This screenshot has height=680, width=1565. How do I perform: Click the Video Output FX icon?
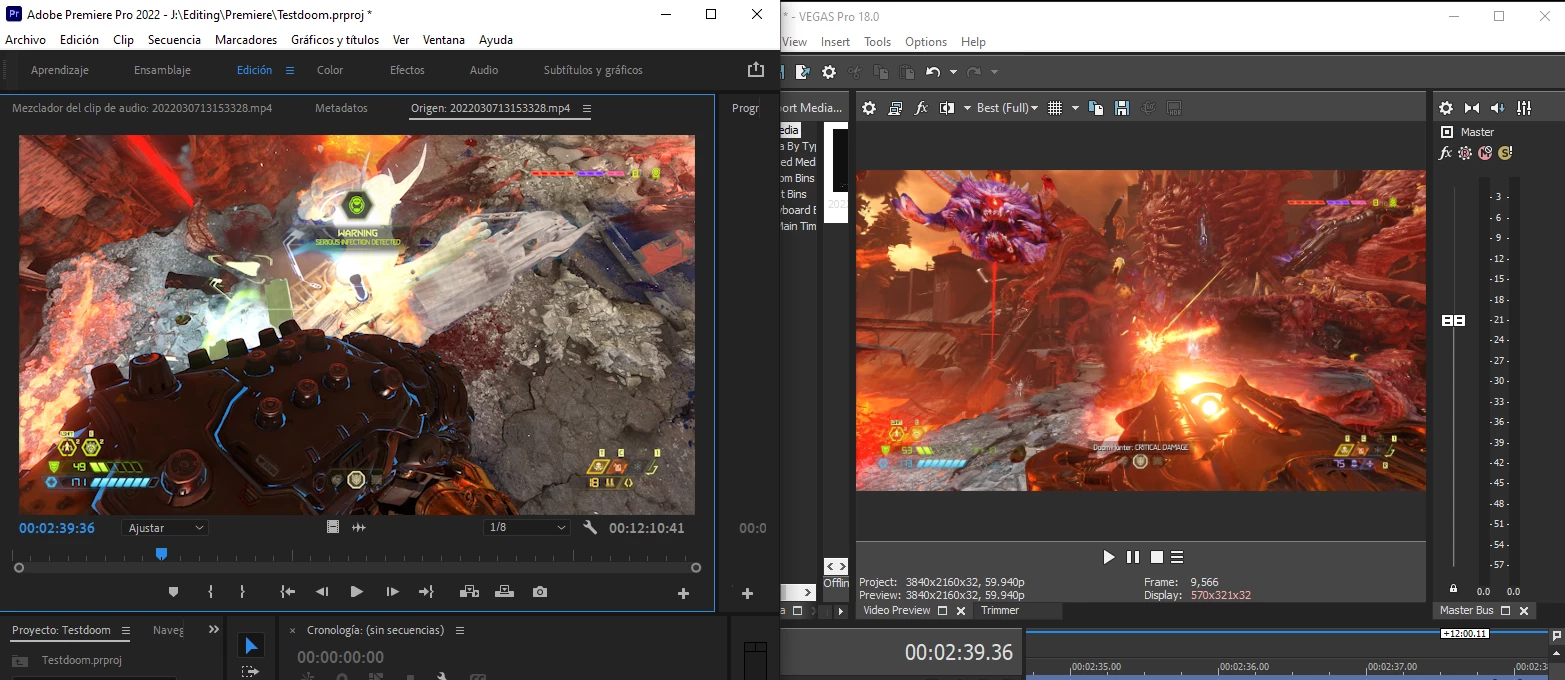point(921,108)
